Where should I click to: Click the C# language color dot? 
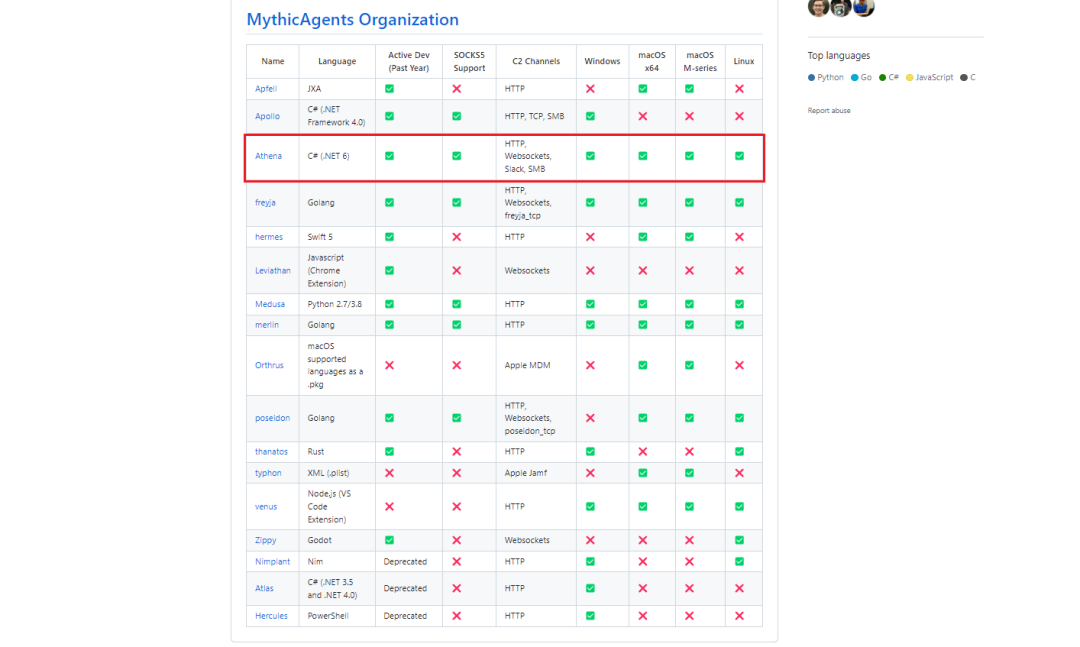[x=882, y=78]
